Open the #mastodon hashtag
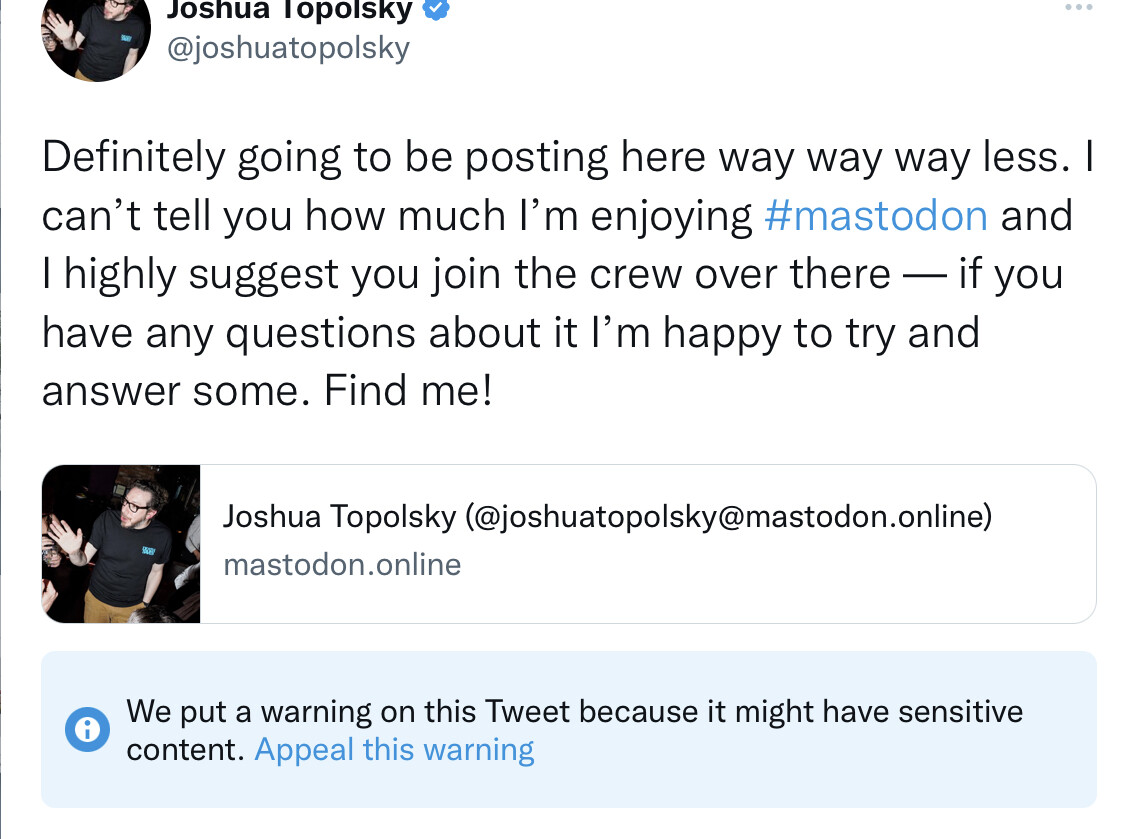The width and height of the screenshot is (1136, 839). [x=875, y=216]
